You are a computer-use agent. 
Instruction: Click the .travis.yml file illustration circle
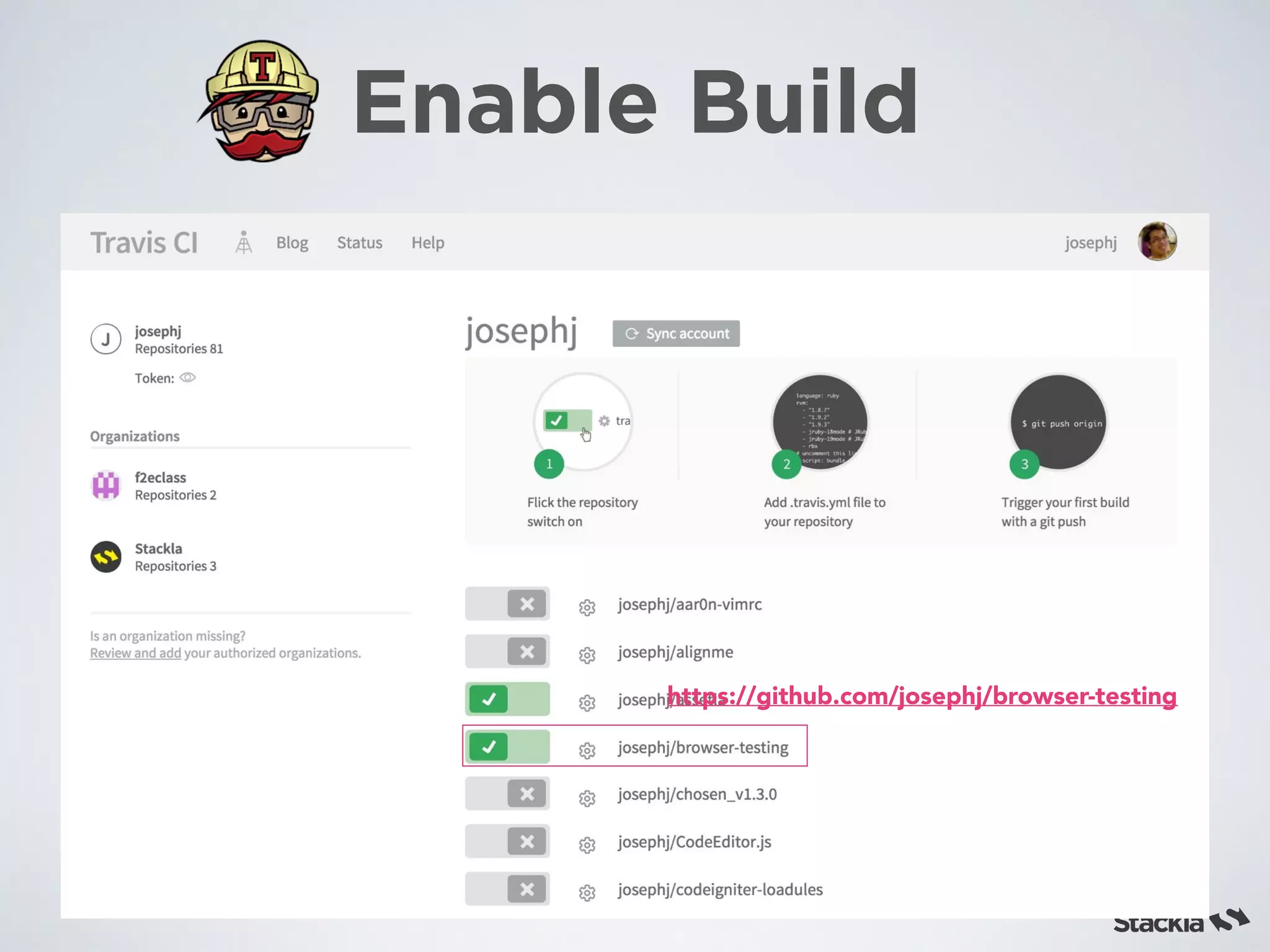pos(820,423)
